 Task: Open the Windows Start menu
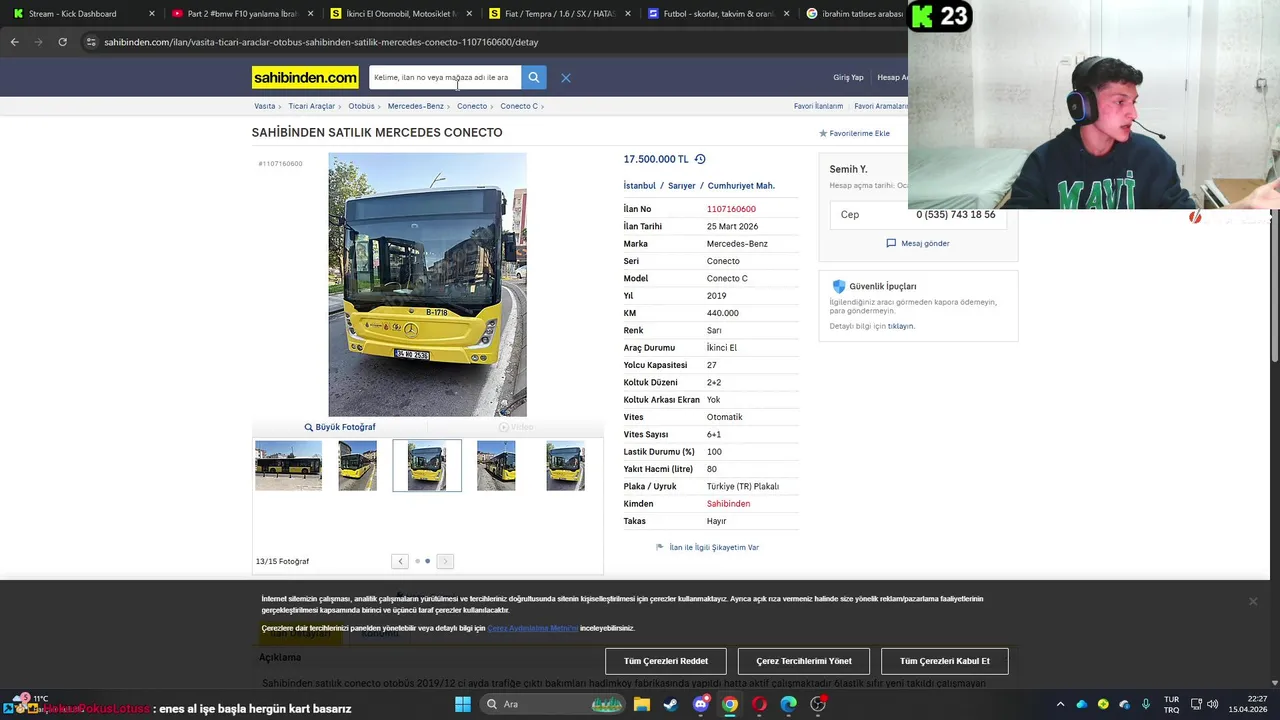(463, 704)
